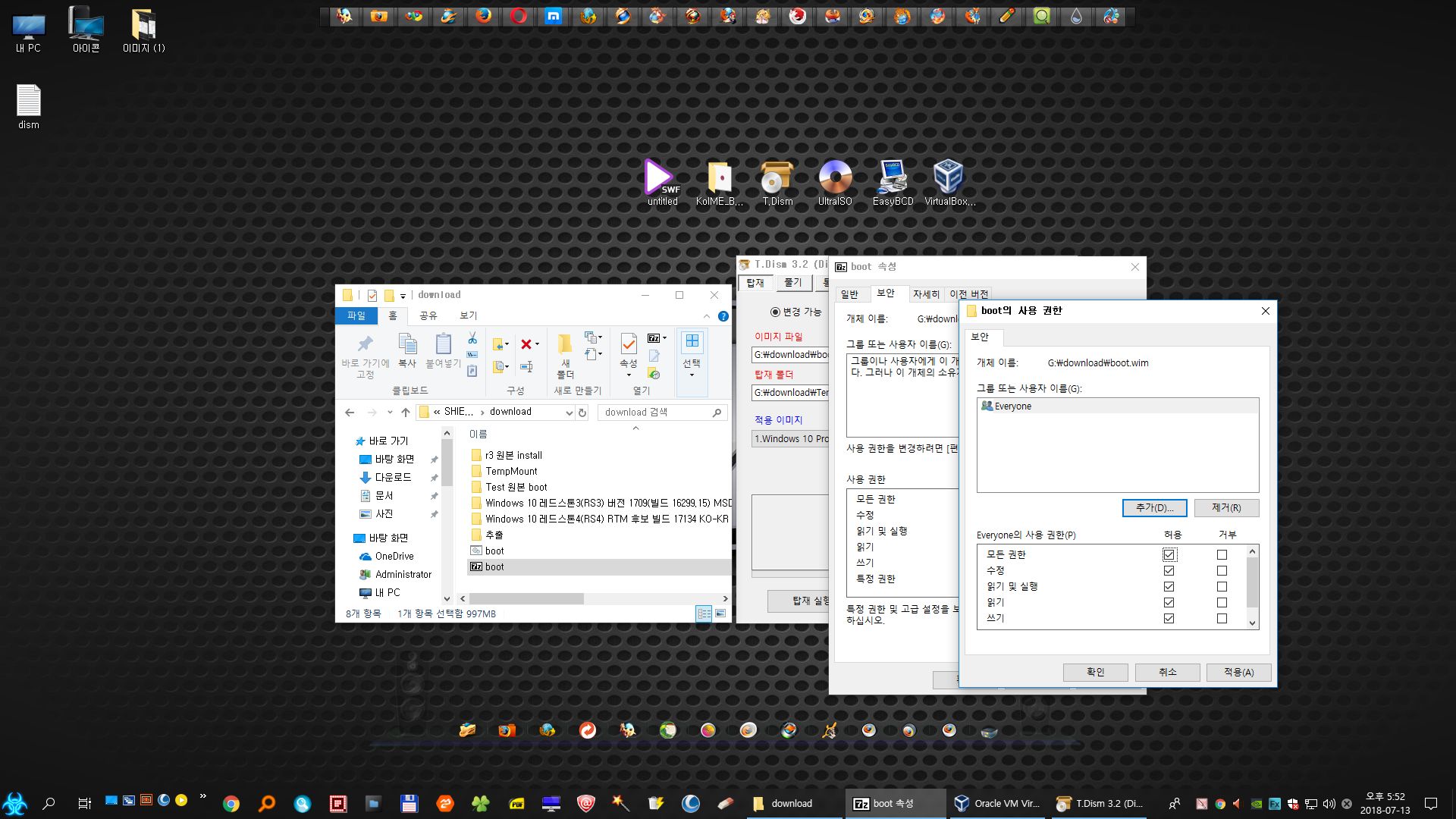The height and width of the screenshot is (819, 1456).
Task: Click the Copy (복사) icon in Explorer ribbon
Action: (407, 344)
